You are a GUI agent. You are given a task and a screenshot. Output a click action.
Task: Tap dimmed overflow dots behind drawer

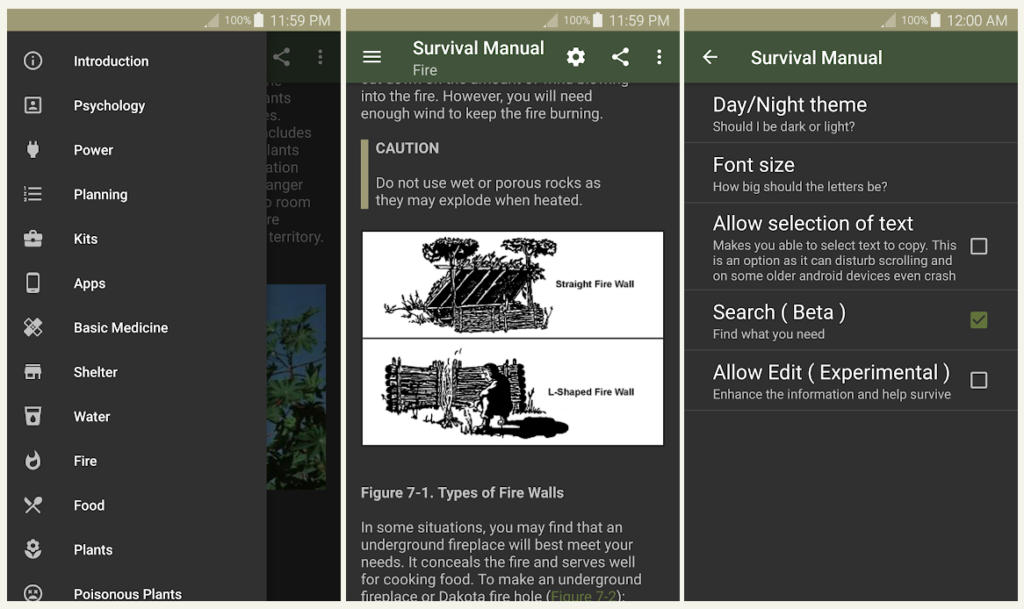(x=320, y=57)
